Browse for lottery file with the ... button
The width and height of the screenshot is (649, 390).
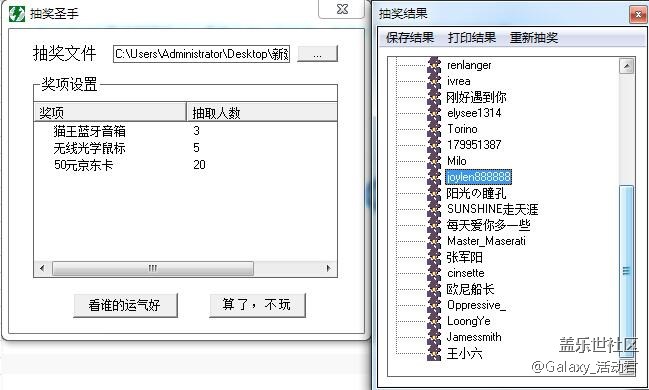pos(317,54)
